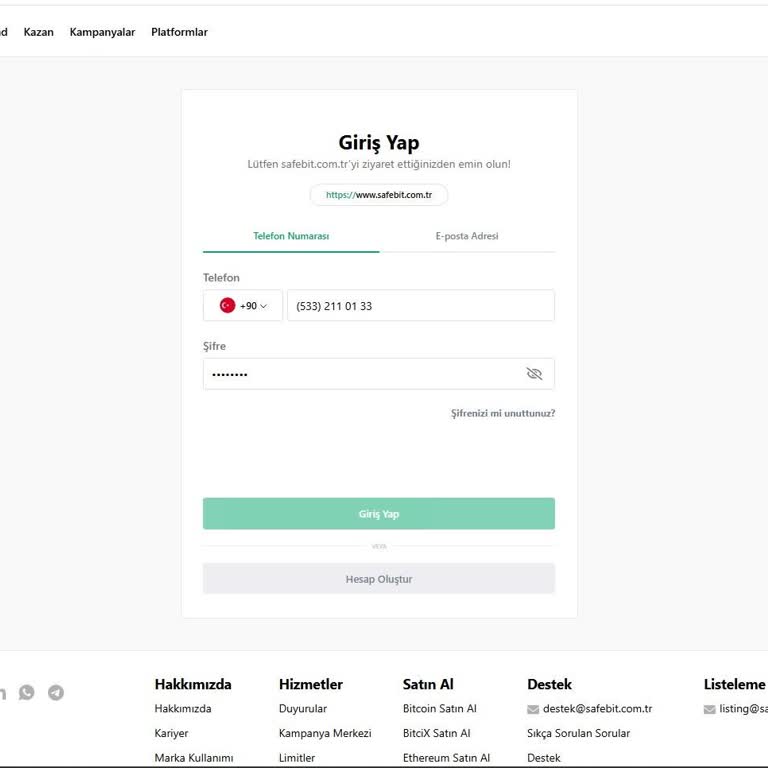Open the Telegram social icon
768x768 pixels.
(x=56, y=692)
